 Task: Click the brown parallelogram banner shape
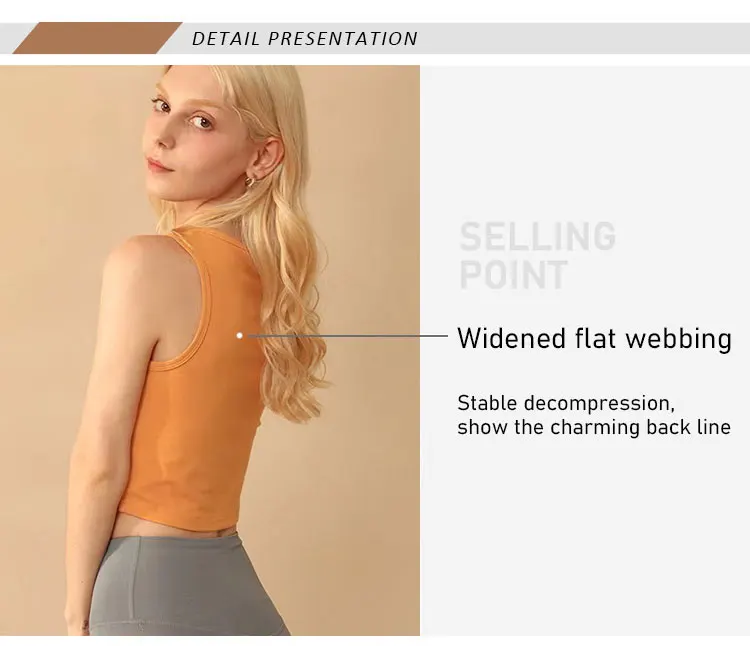click(x=98, y=38)
